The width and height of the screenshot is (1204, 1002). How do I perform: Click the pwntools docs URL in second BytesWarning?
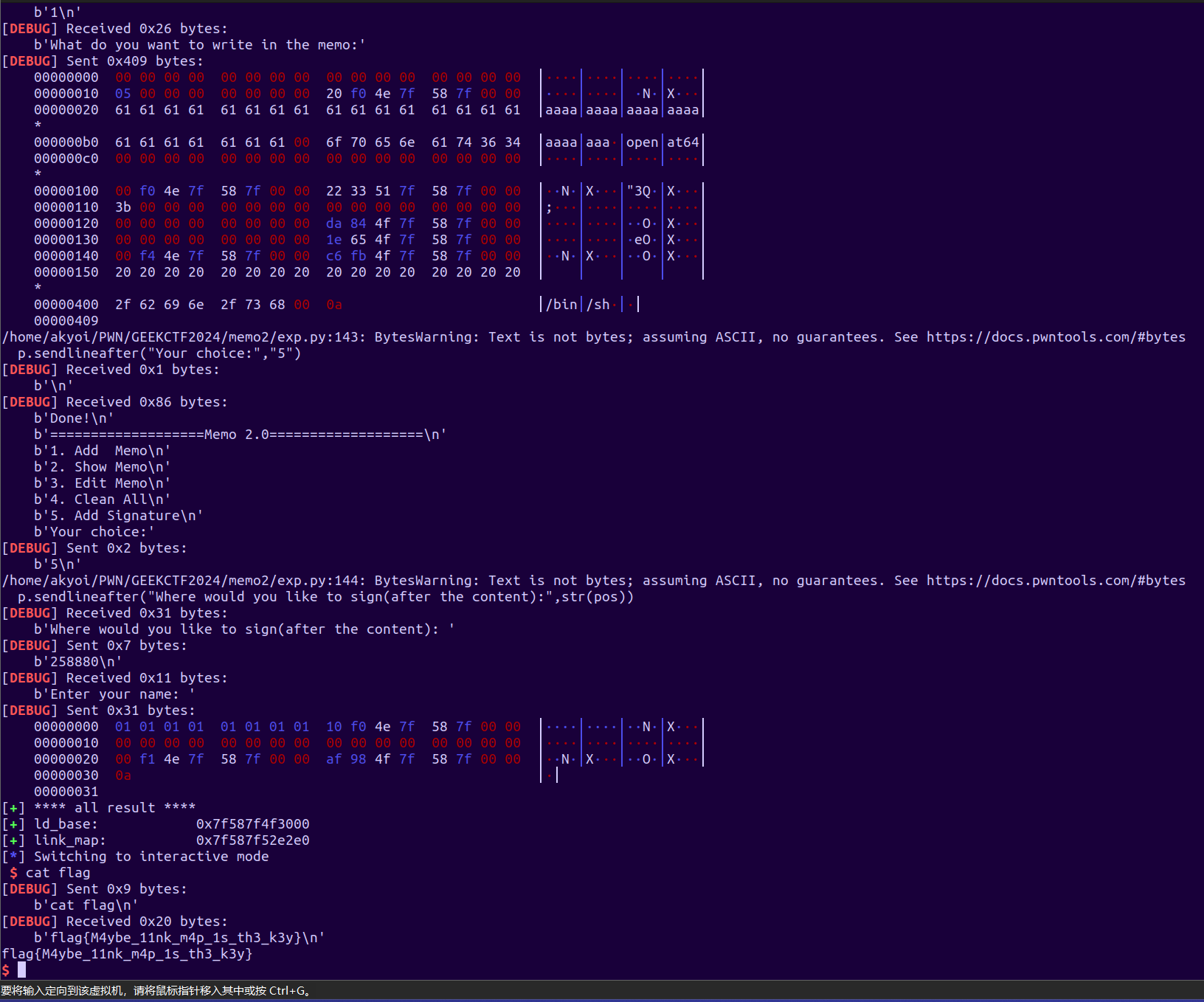click(x=1056, y=580)
